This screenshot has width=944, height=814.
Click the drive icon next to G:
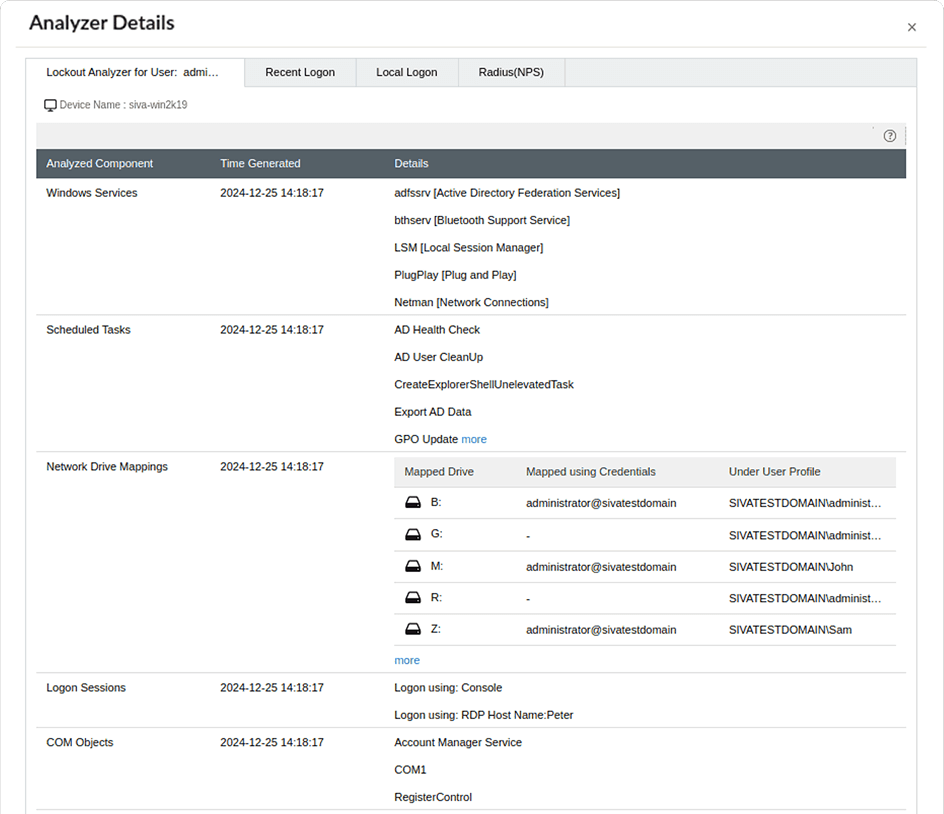point(413,534)
